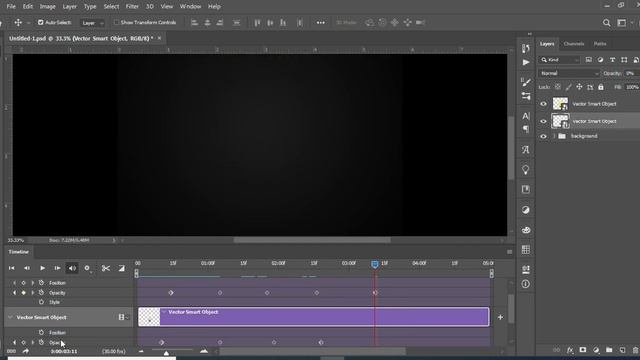This screenshot has width=640, height=360.
Task: Open Vector Smart Object track filmstrip menu
Action: [x=123, y=317]
